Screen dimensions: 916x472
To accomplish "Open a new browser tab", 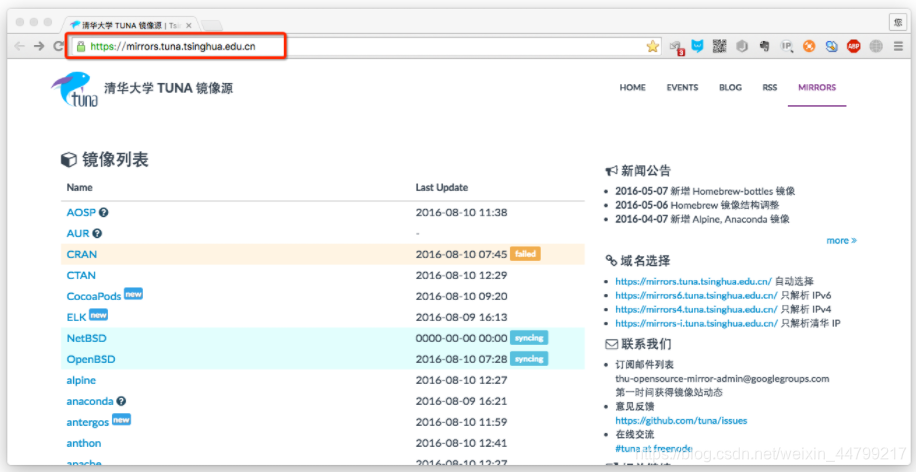I will (x=211, y=25).
